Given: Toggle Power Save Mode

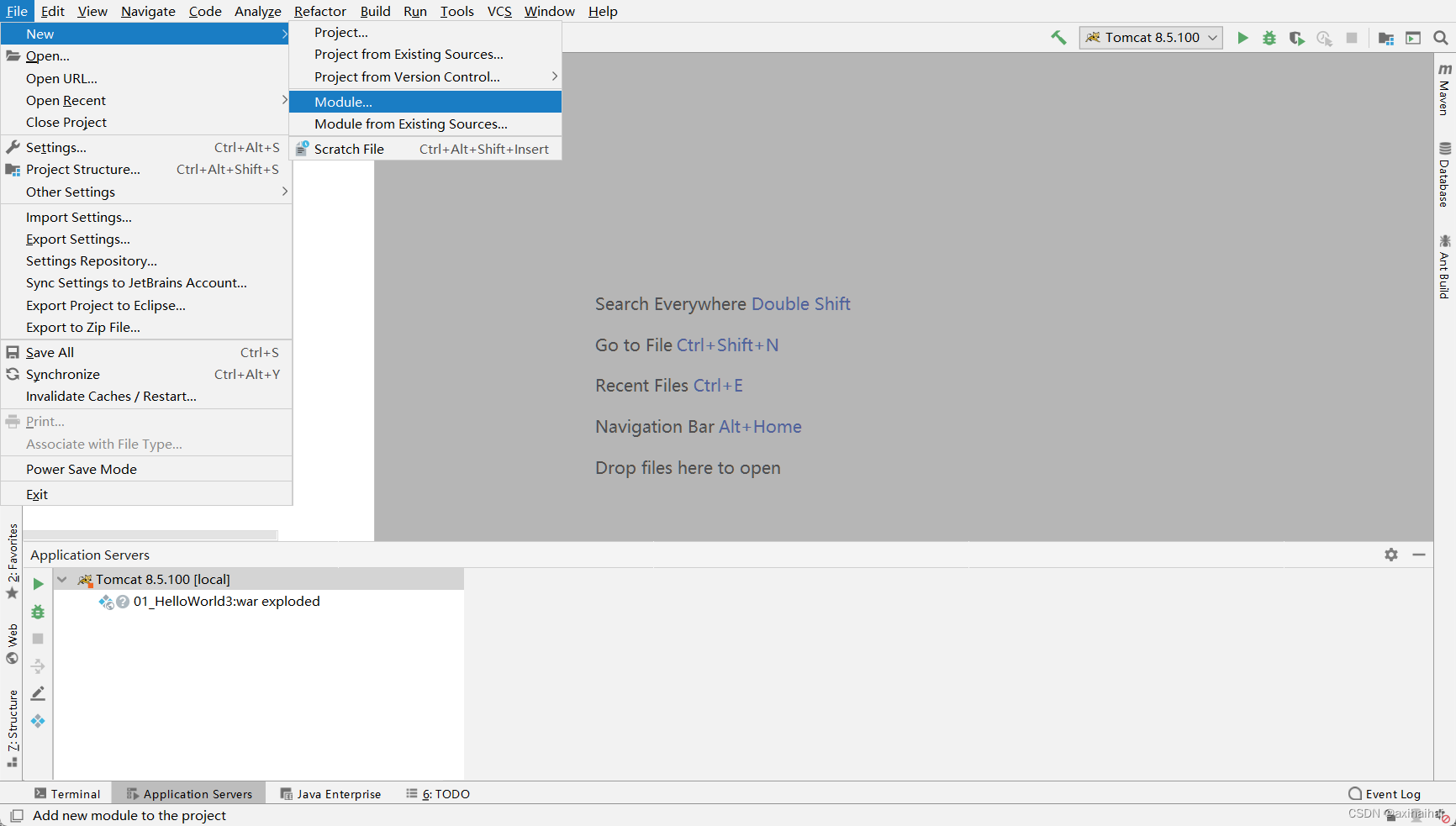Looking at the screenshot, I should (x=146, y=469).
